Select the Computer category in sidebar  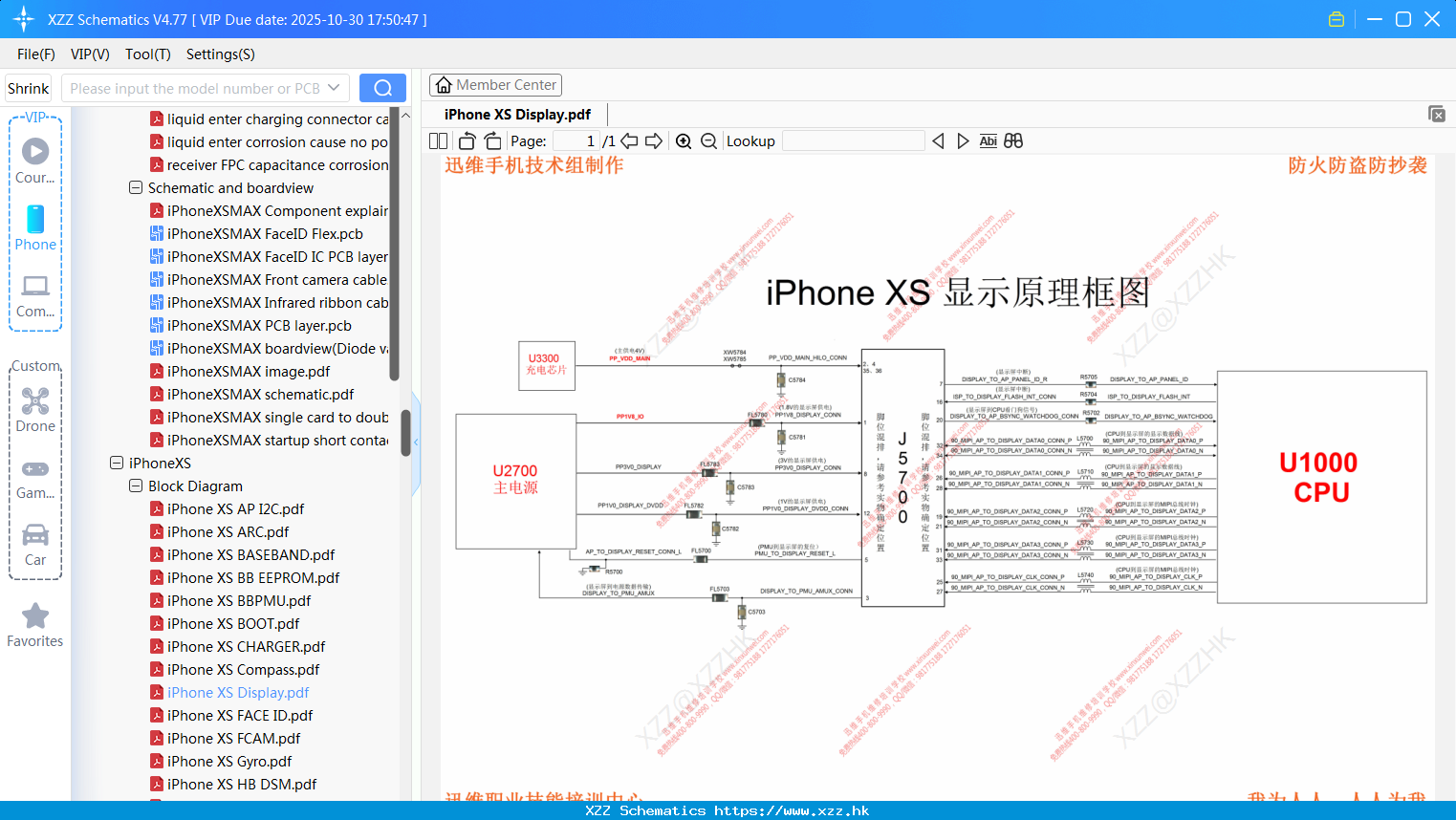coord(35,295)
